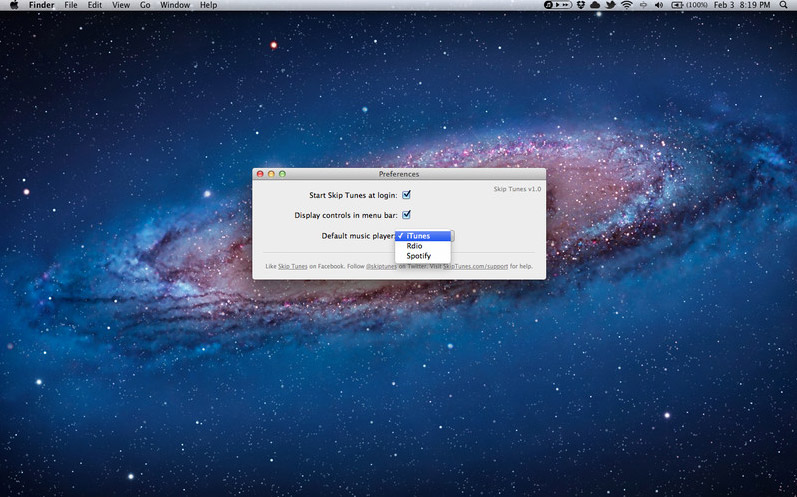Viewport: 797px width, 497px height.
Task: Select iTunes in the music player dropdown
Action: [x=419, y=236]
